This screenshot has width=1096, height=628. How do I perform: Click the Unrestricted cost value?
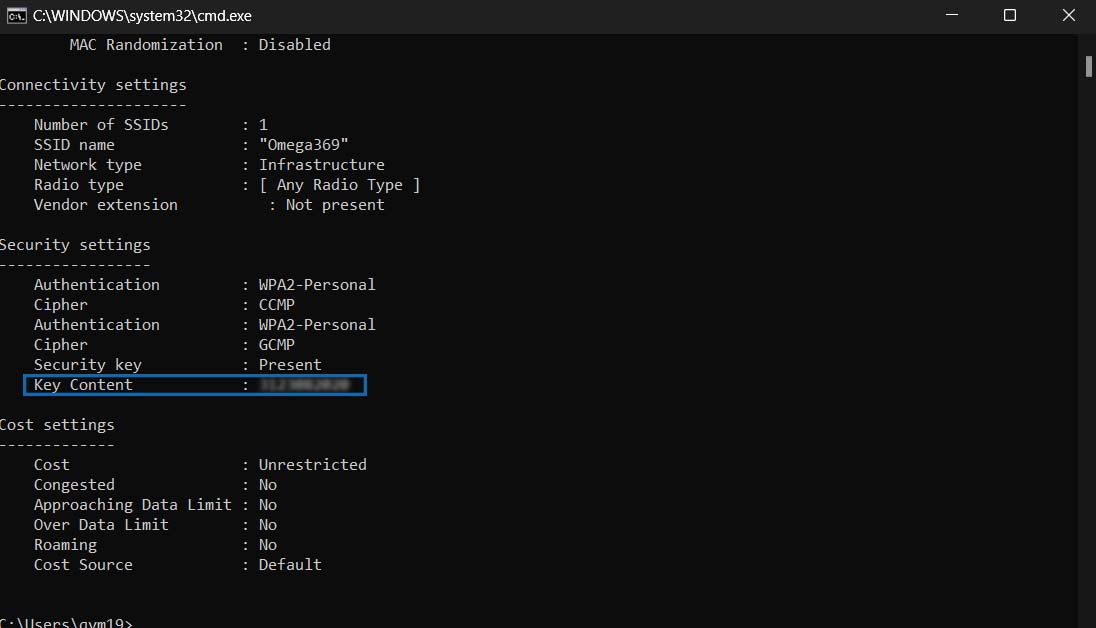point(312,465)
